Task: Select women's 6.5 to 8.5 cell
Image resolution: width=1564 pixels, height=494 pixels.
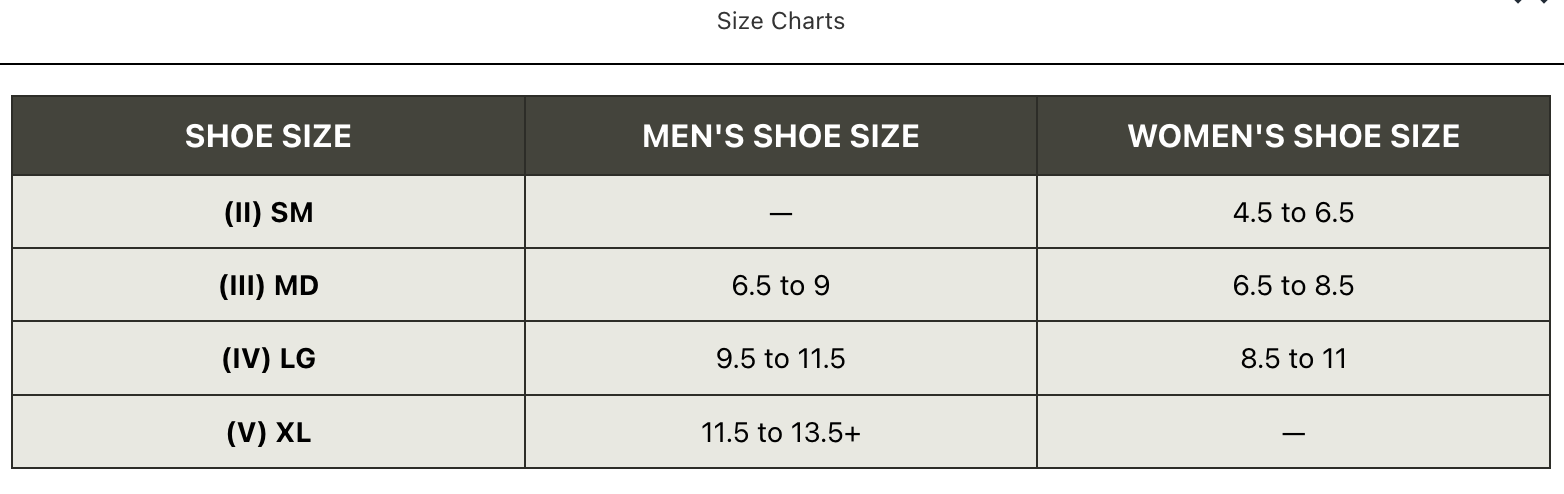Action: tap(1293, 286)
